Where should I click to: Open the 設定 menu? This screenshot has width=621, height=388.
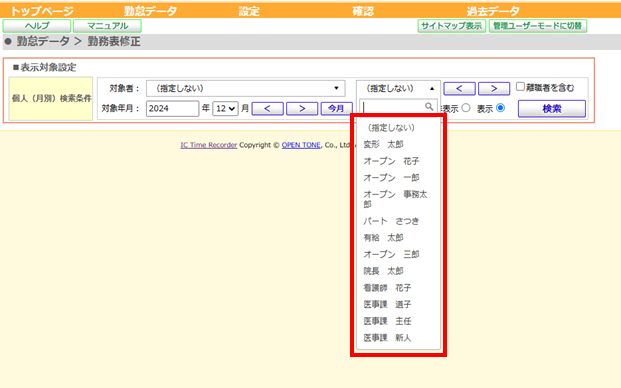(x=249, y=11)
